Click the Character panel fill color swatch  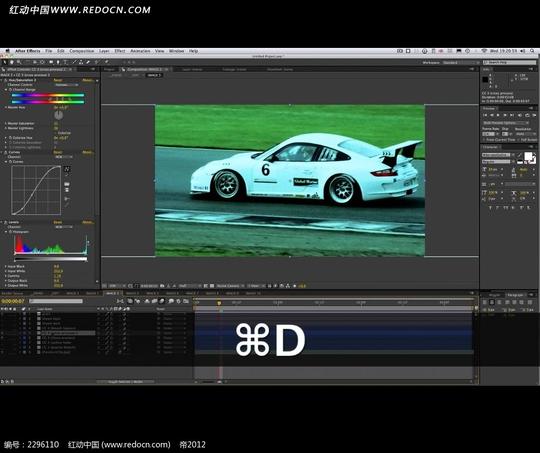[x=528, y=156]
